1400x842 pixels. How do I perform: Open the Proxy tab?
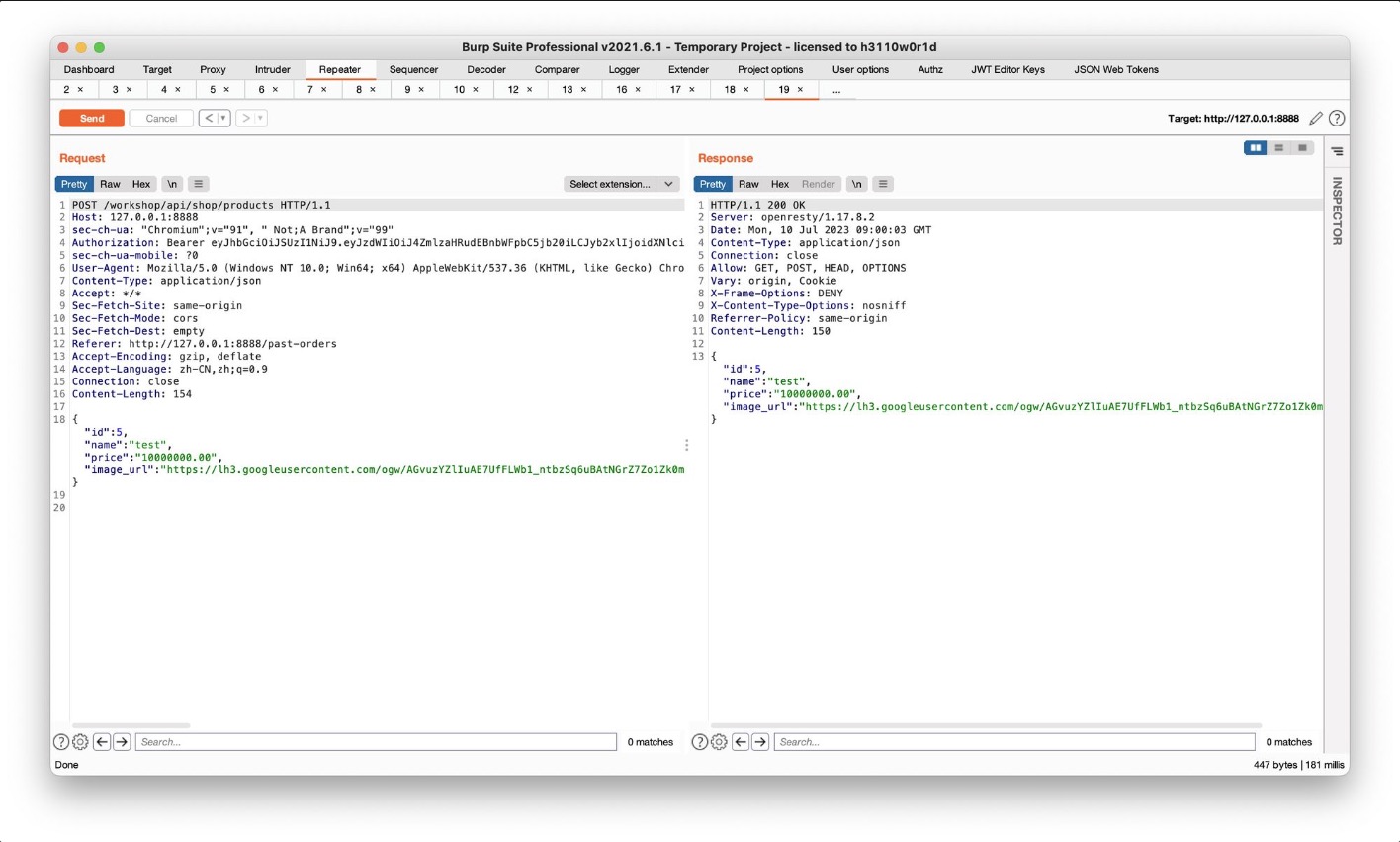pos(213,70)
